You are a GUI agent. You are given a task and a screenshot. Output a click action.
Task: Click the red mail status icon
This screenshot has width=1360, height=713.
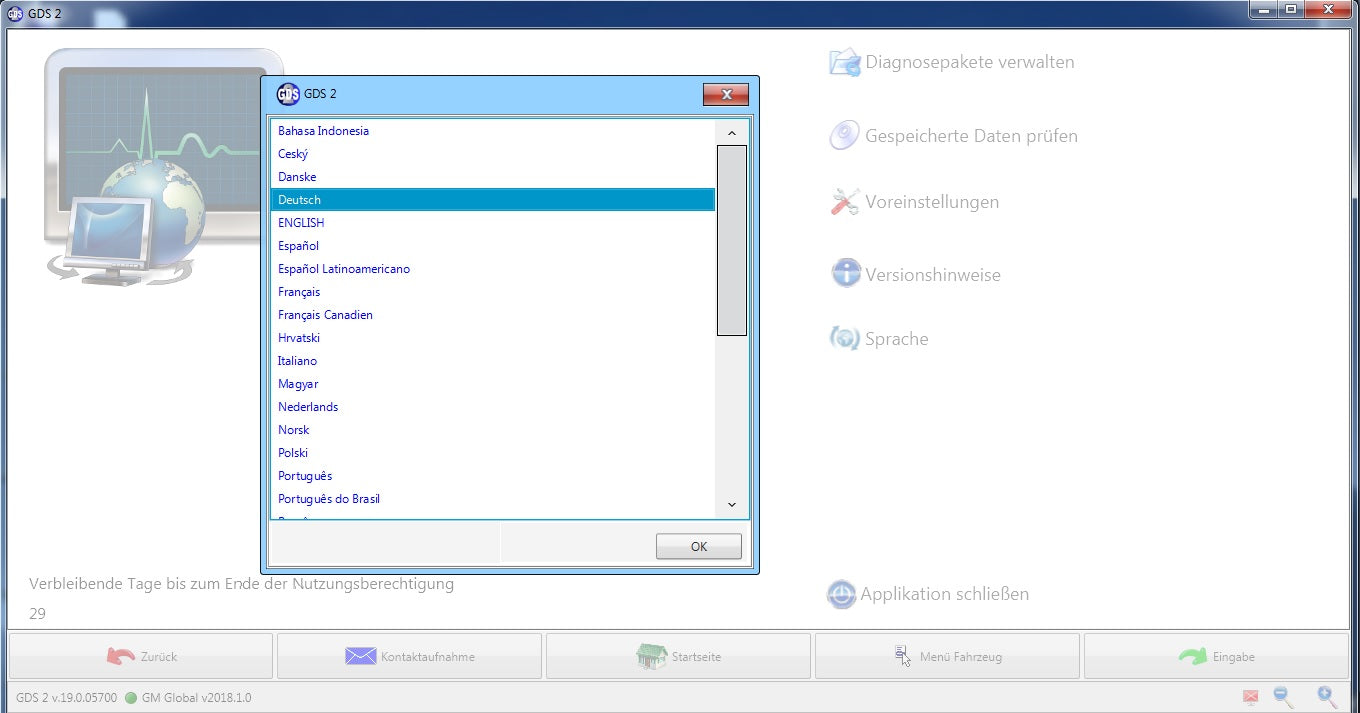point(1250,697)
